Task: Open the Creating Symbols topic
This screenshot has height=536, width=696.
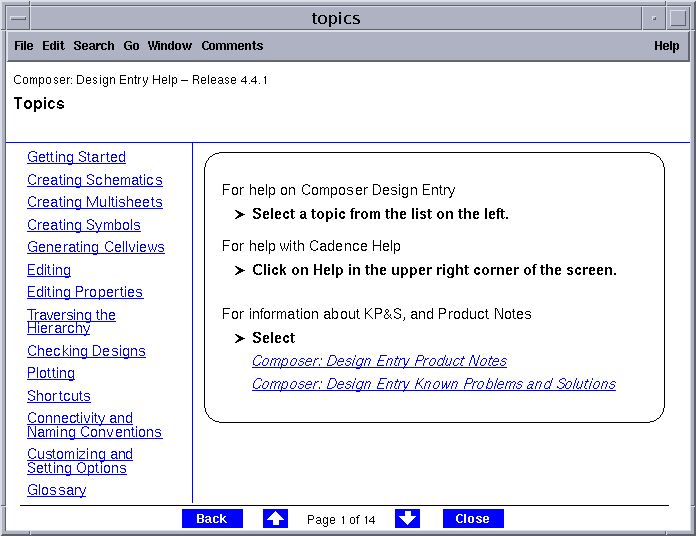Action: [x=84, y=225]
